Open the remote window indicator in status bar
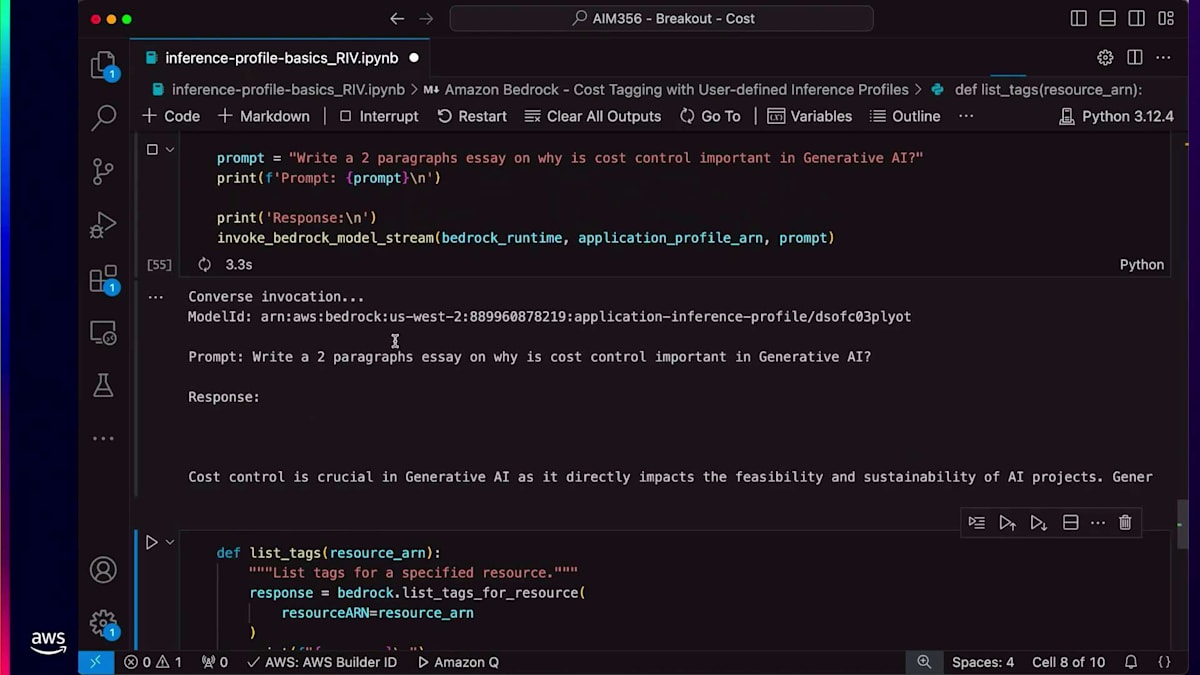Screen dimensions: 1200x675 pyautogui.click(x=96, y=662)
